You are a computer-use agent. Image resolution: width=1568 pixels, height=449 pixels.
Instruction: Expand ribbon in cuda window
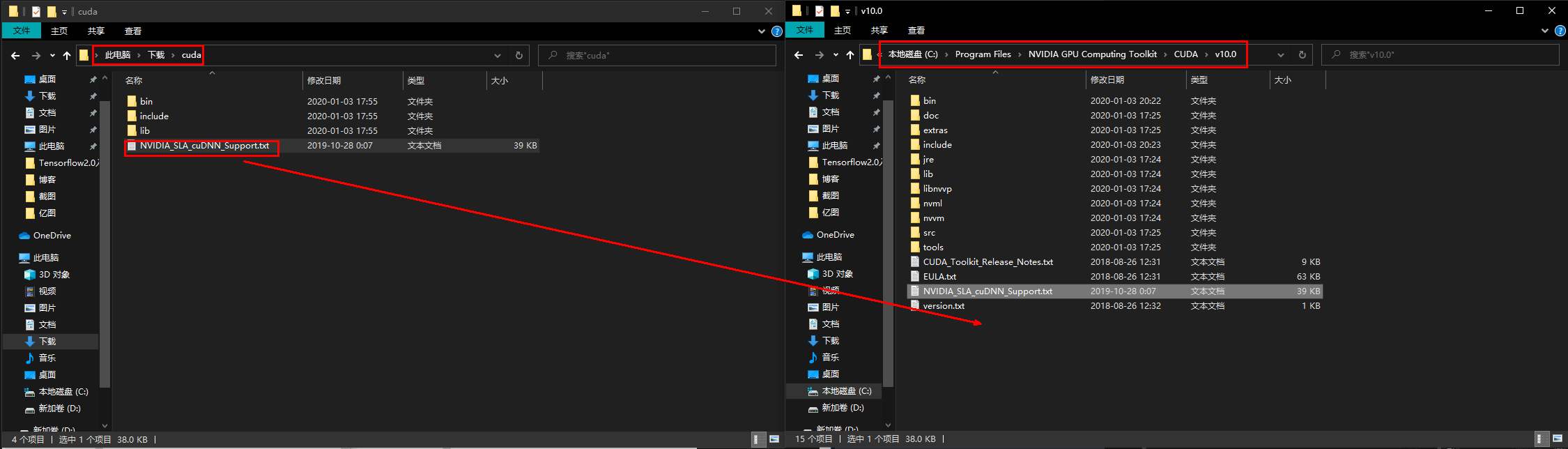[x=761, y=31]
